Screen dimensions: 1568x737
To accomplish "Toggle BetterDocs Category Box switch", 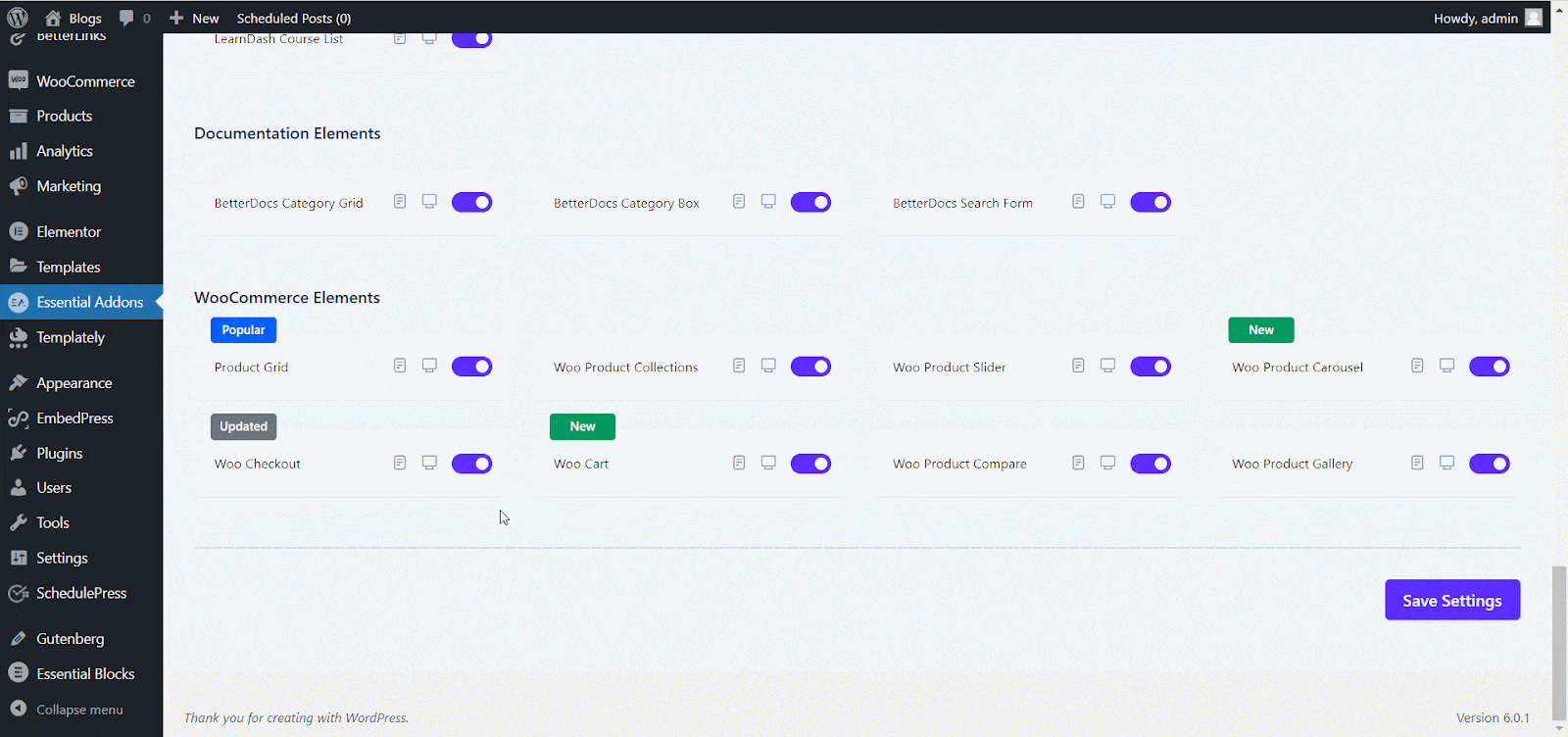I will 810,202.
